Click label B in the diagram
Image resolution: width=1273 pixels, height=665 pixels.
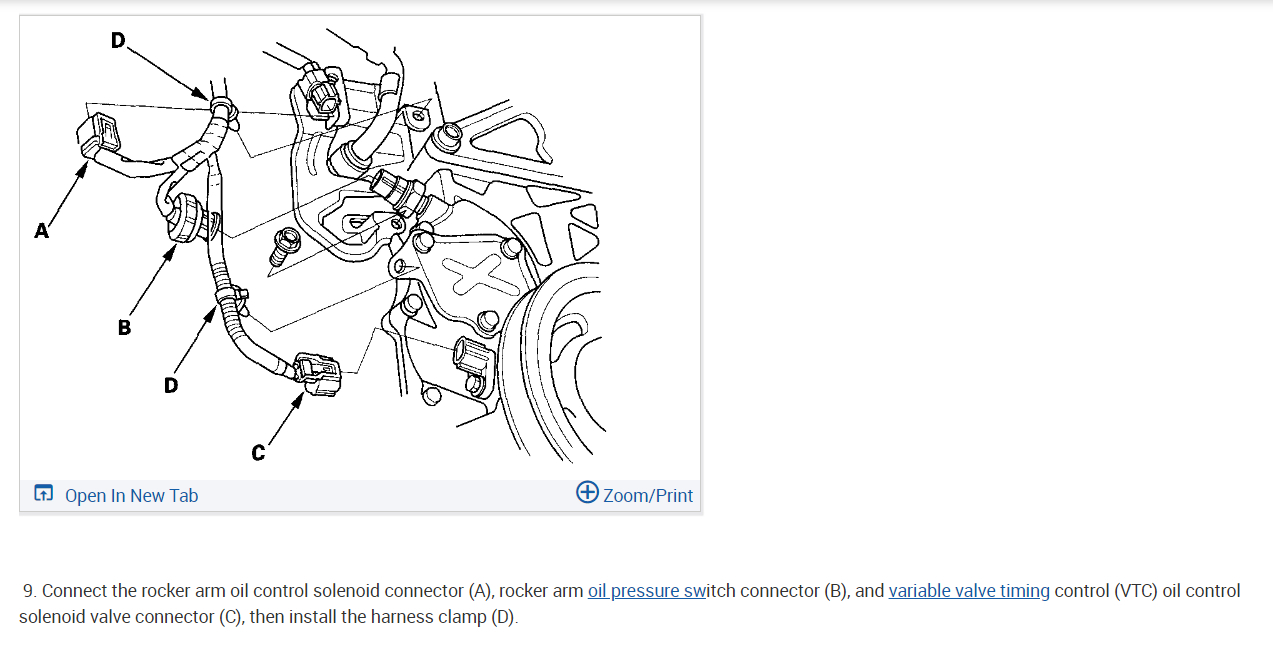(124, 327)
